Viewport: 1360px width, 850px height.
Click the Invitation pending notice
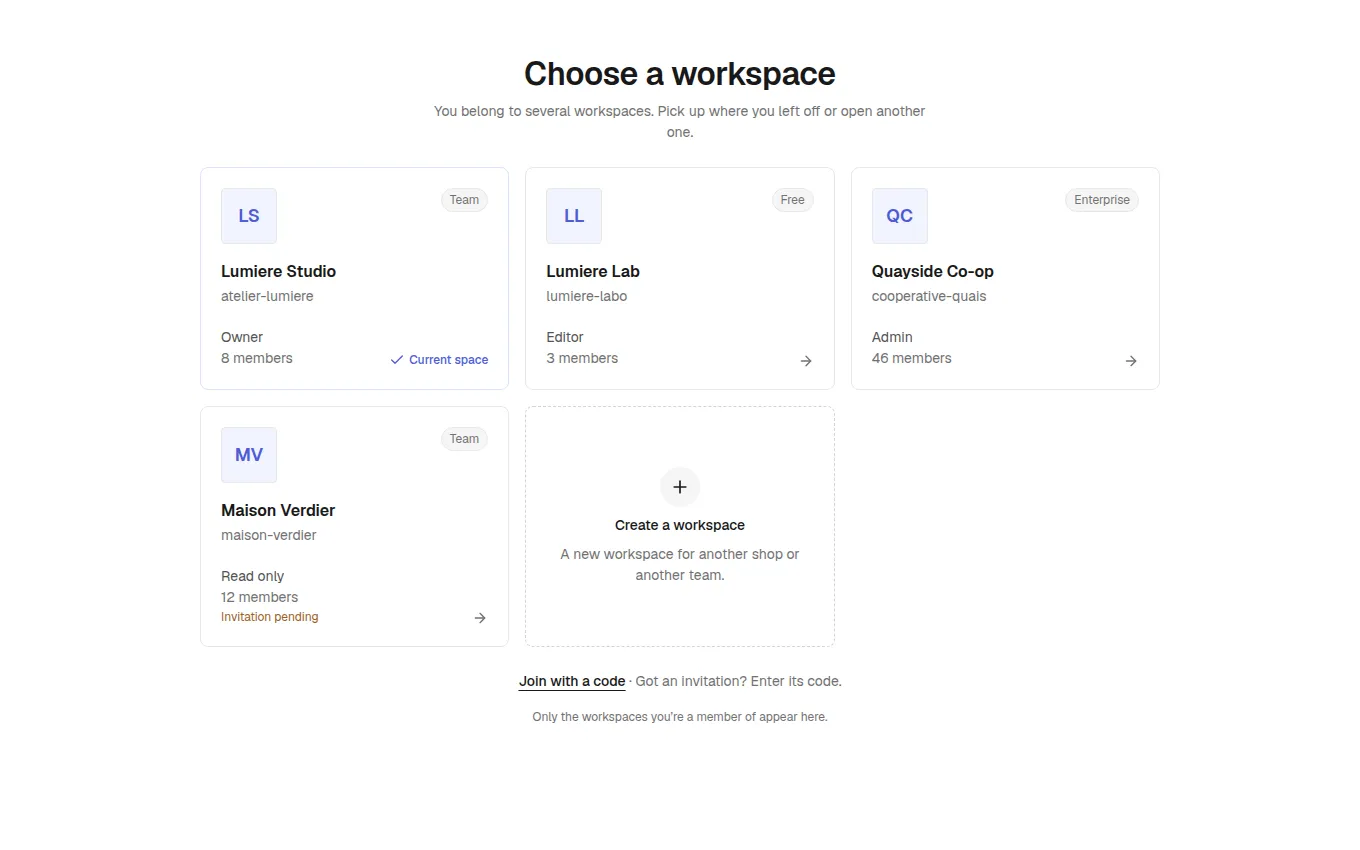[x=270, y=617]
